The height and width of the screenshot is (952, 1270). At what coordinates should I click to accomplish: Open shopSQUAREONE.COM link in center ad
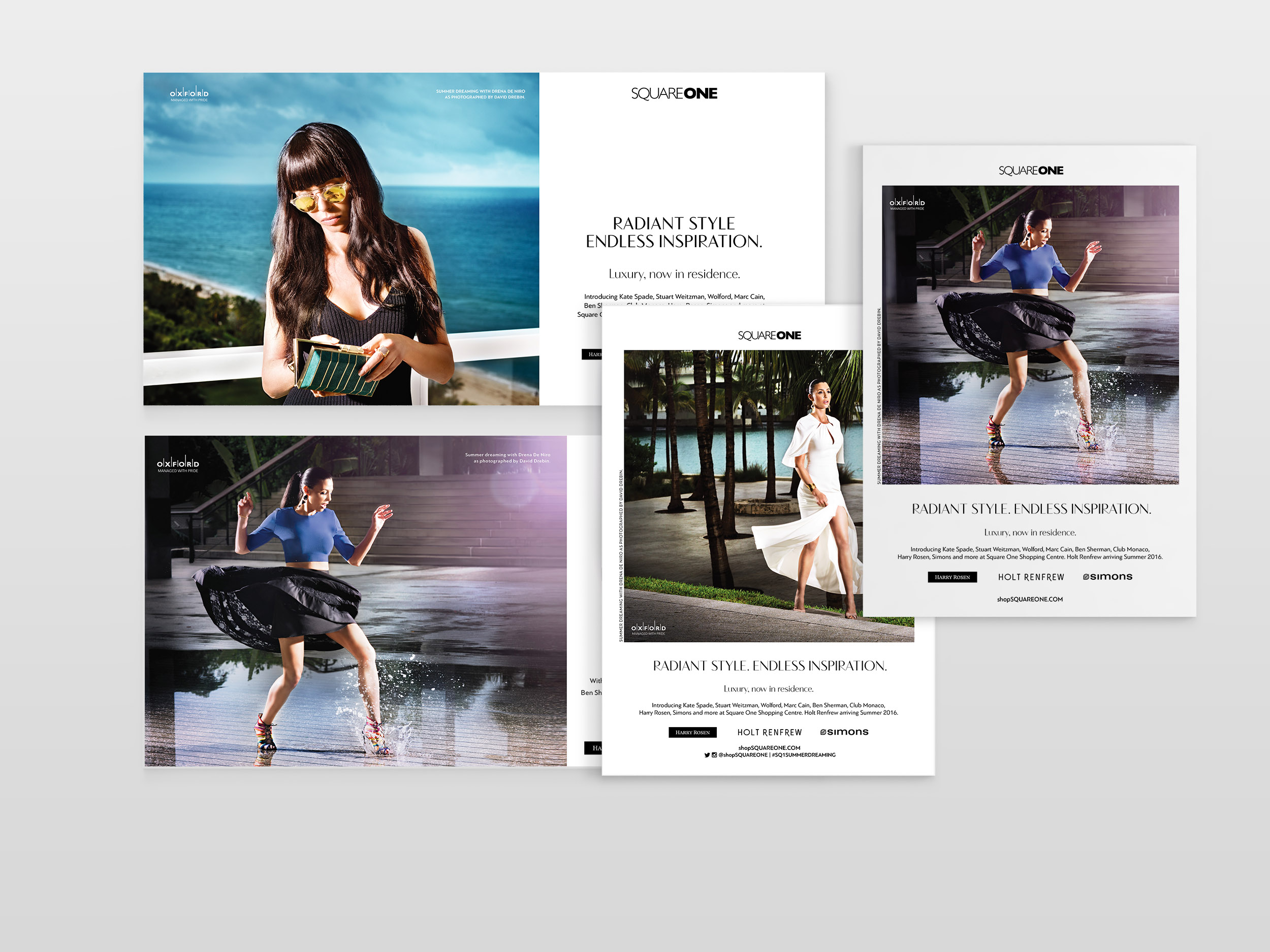[769, 748]
